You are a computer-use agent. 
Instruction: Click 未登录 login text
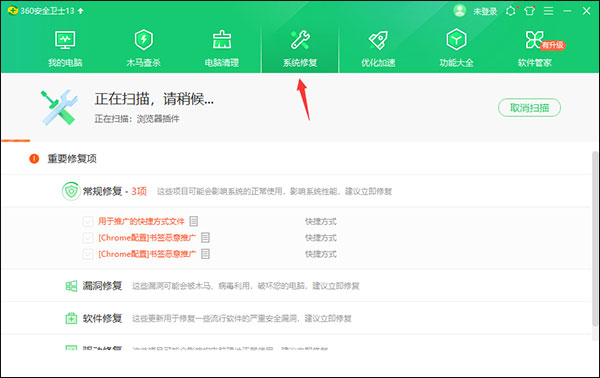[x=485, y=11]
